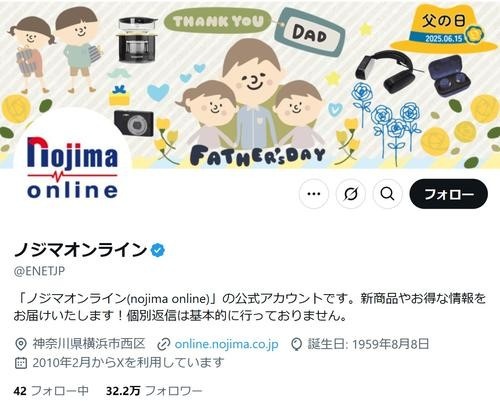View the 42 フォロー中 following list
The image size is (500, 401).
[x=51, y=390]
